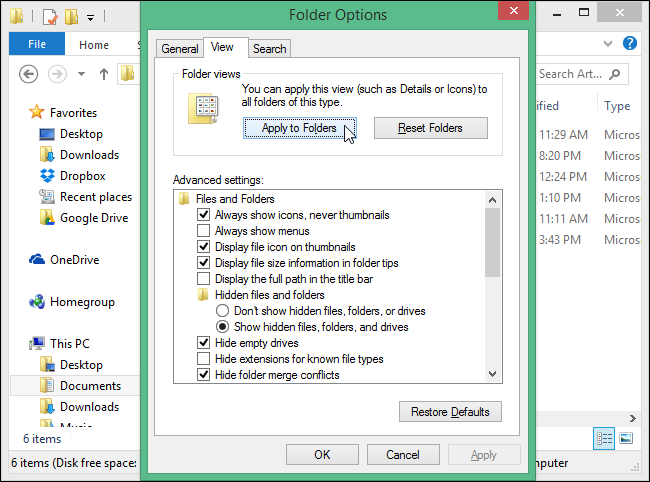This screenshot has height=482, width=650.
Task: Click Reset Folders button
Action: [431, 128]
